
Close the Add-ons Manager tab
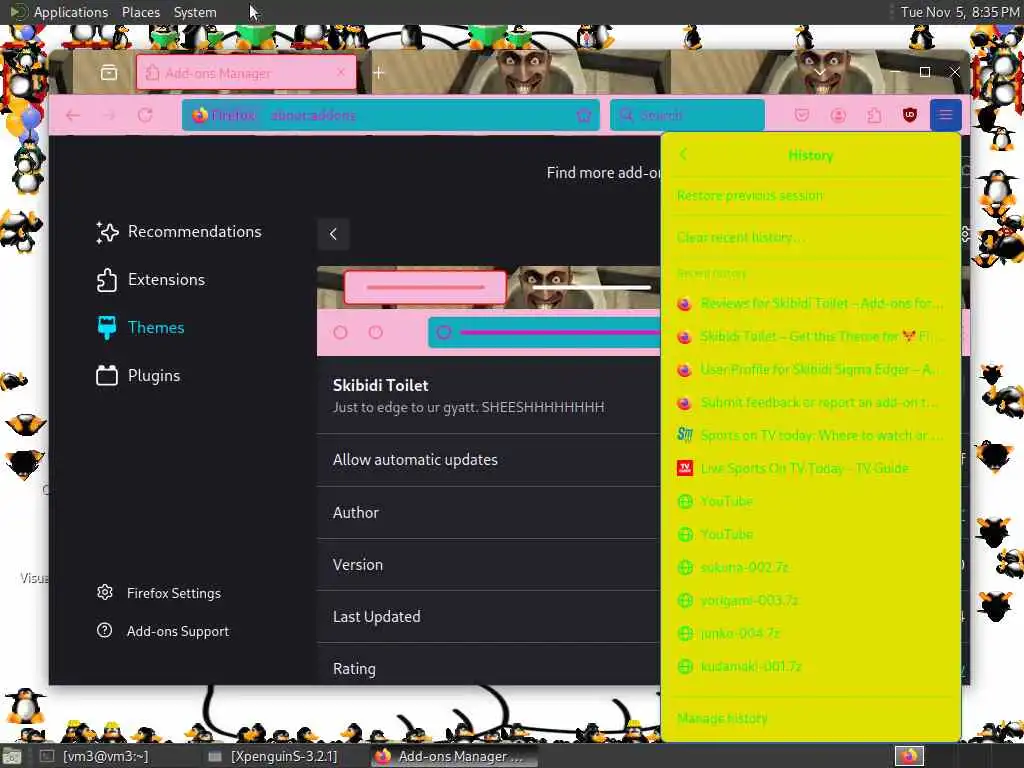(x=340, y=72)
